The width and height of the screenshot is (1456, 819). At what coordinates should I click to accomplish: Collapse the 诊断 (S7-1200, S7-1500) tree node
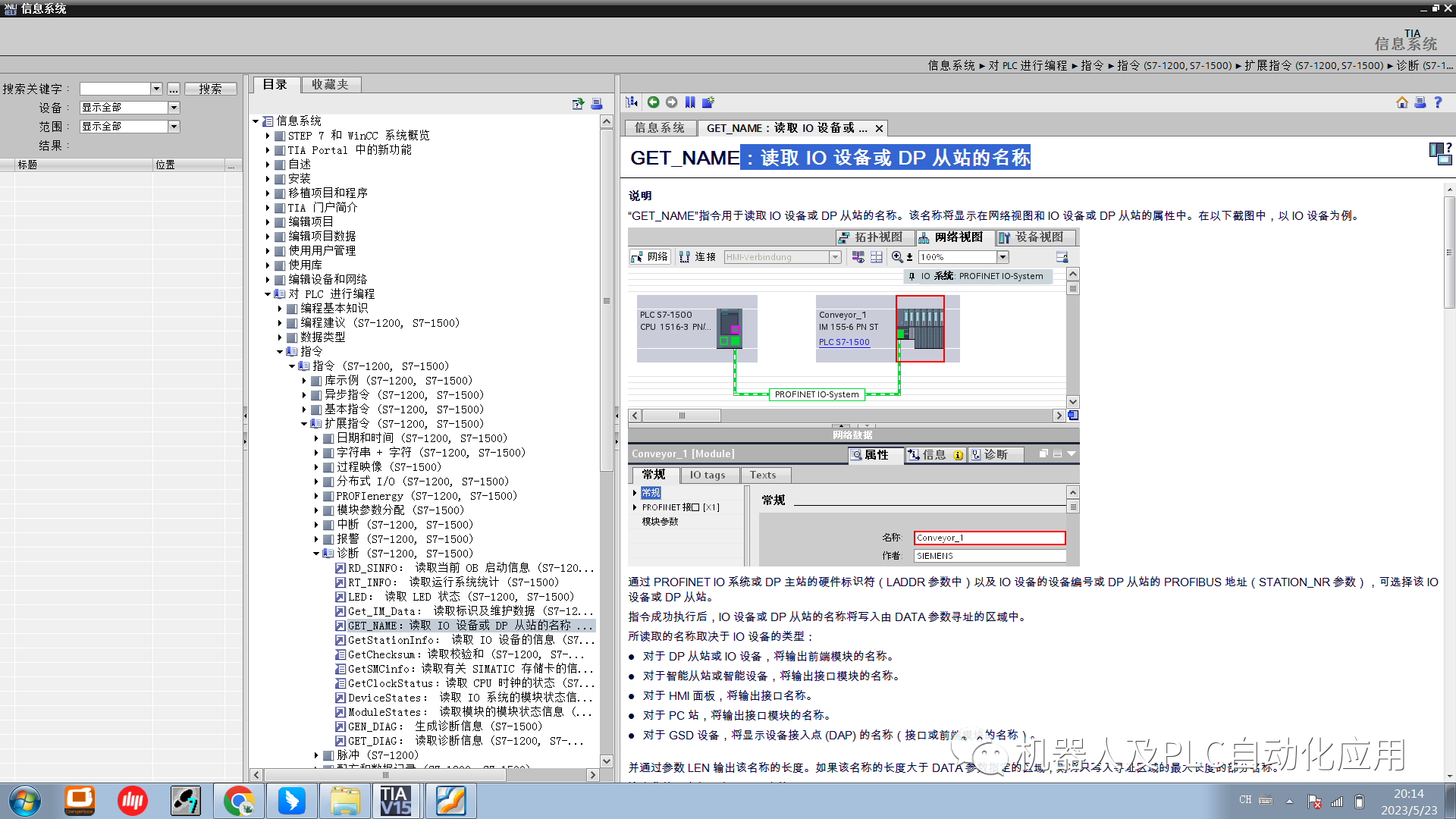pyautogui.click(x=317, y=553)
